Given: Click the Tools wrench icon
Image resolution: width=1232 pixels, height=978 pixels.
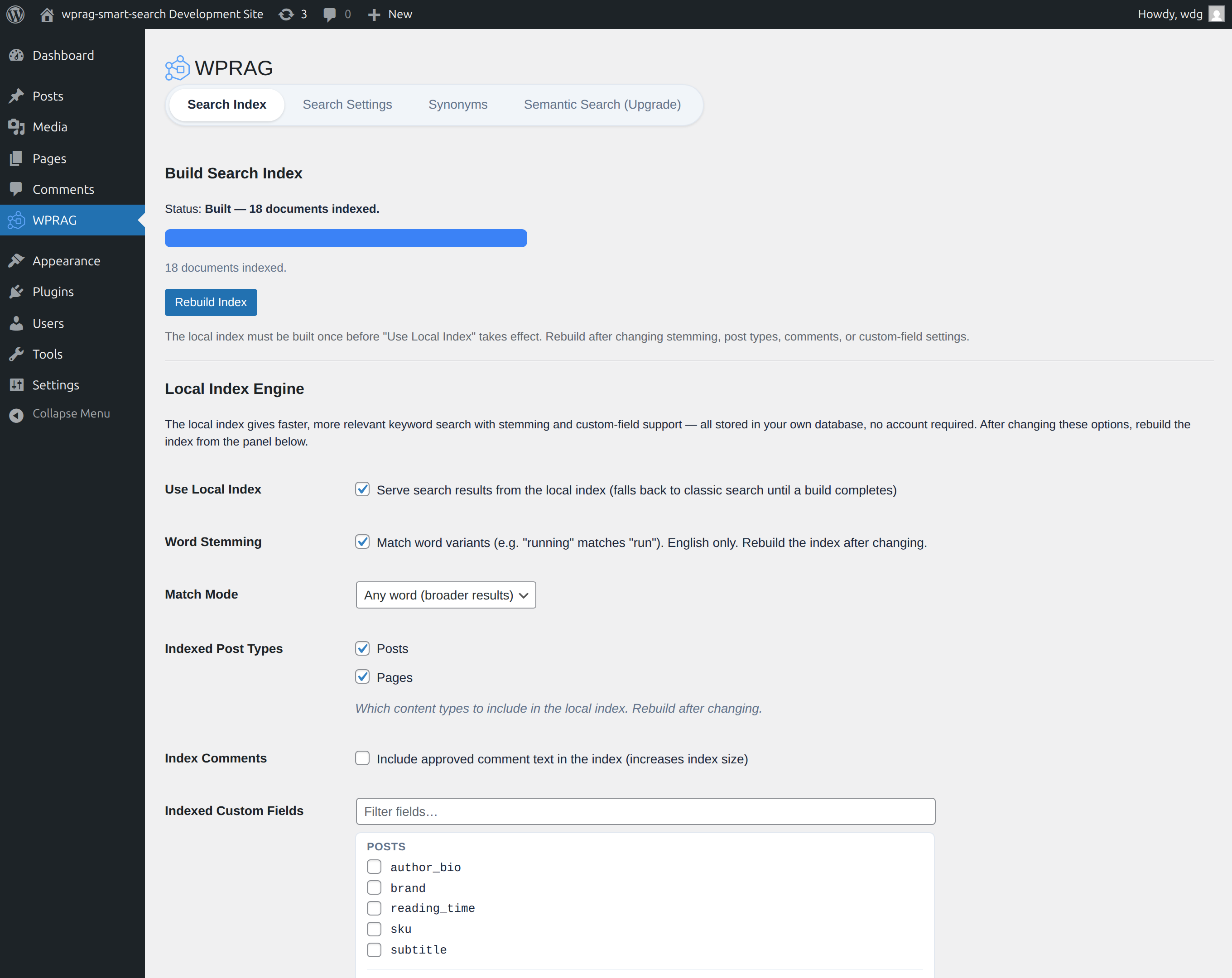Looking at the screenshot, I should tap(17, 354).
